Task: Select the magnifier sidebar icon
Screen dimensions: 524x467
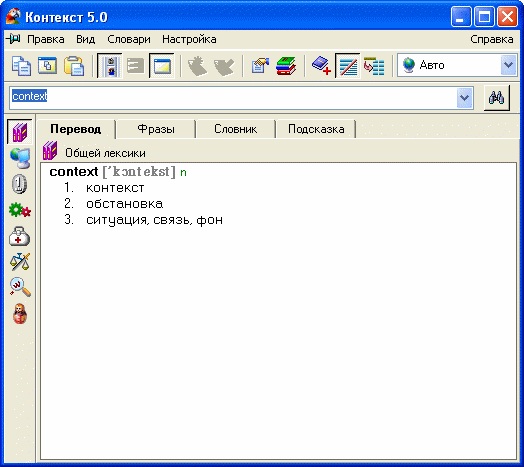Action: pos(20,287)
